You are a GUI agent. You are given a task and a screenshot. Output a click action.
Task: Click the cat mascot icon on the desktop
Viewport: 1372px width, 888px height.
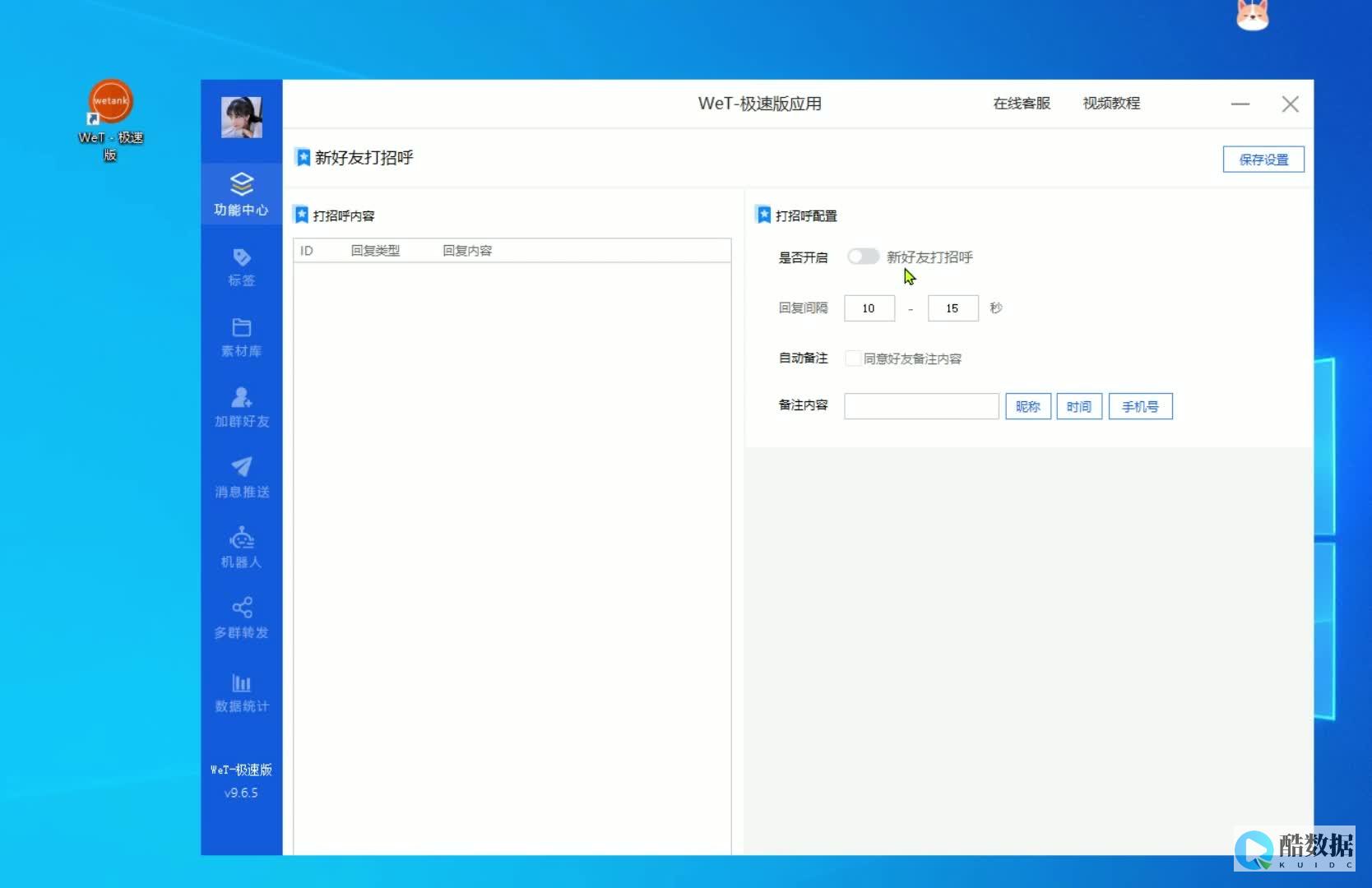pyautogui.click(x=1253, y=15)
